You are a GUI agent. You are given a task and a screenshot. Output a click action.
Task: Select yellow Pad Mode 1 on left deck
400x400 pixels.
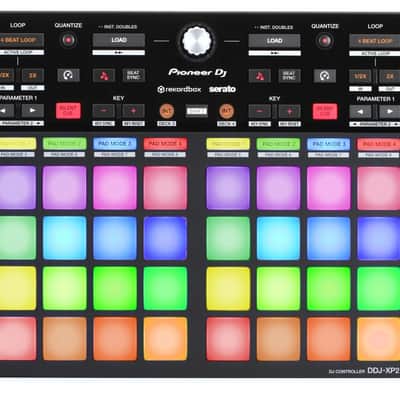point(17,144)
